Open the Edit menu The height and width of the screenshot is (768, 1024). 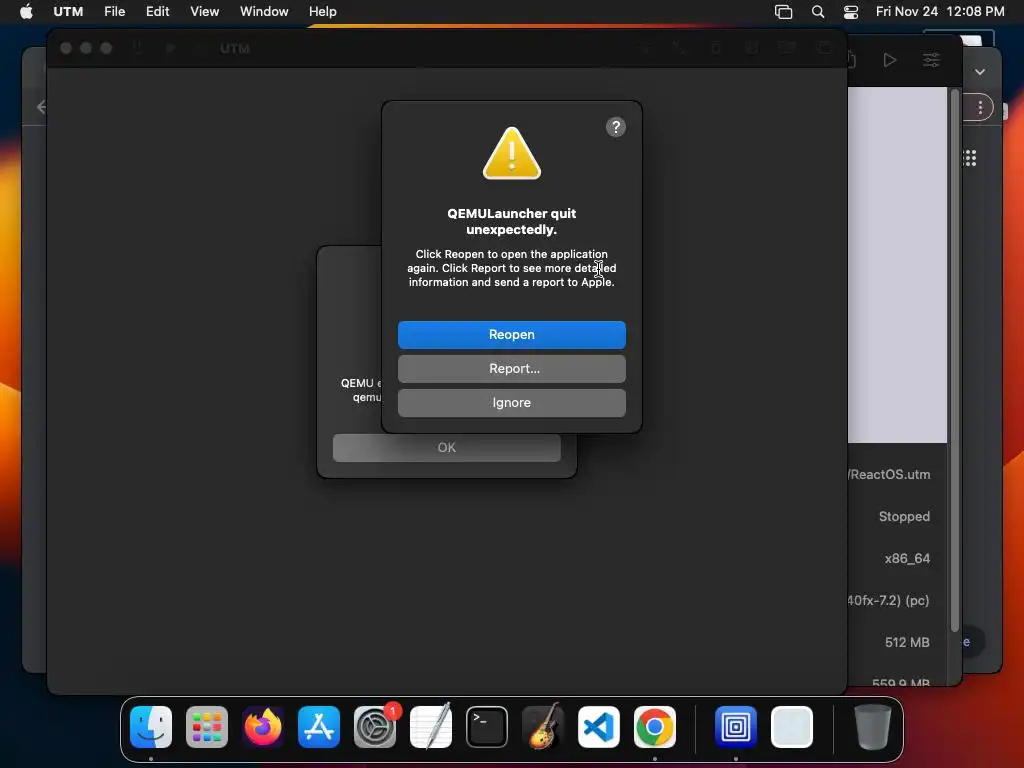click(157, 12)
